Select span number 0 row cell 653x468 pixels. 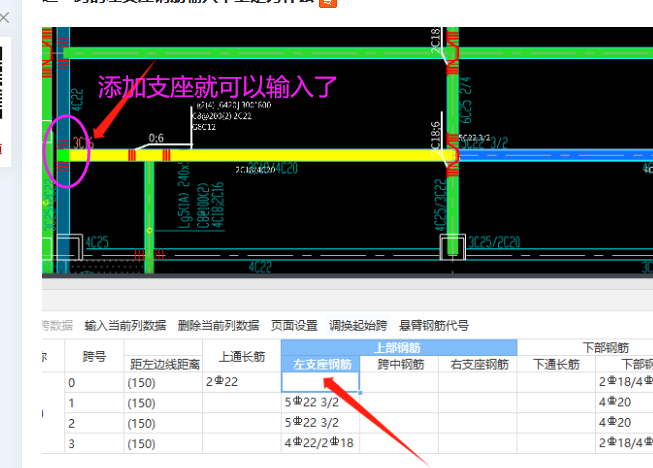pos(94,382)
